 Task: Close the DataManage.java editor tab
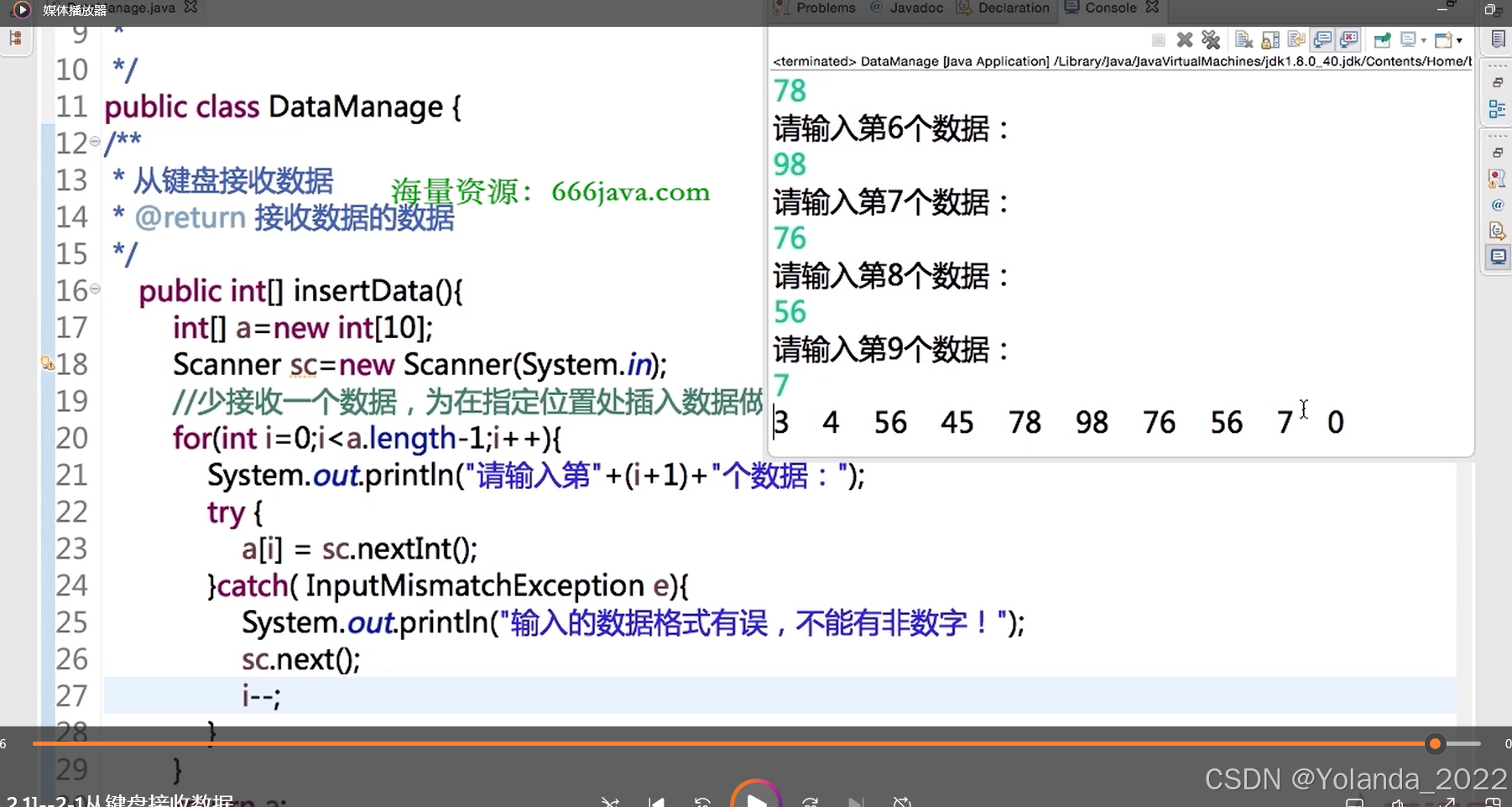(190, 7)
